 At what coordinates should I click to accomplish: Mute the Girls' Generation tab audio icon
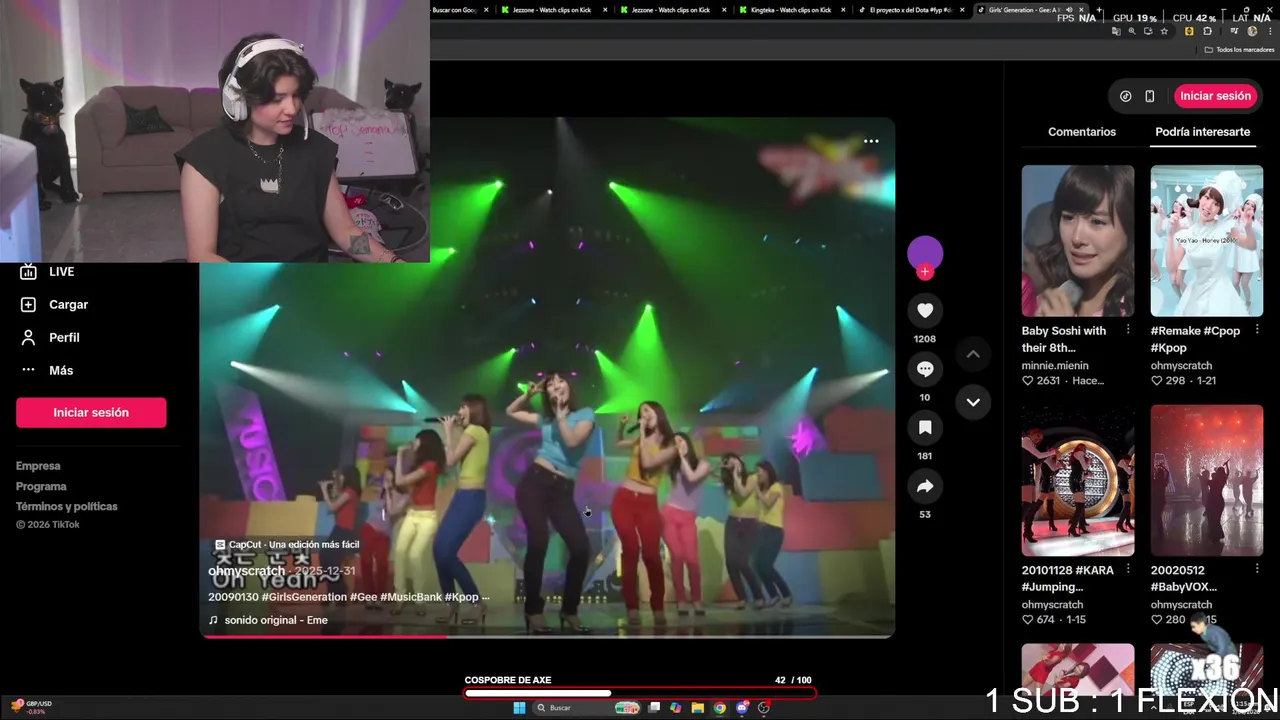pyautogui.click(x=1069, y=10)
